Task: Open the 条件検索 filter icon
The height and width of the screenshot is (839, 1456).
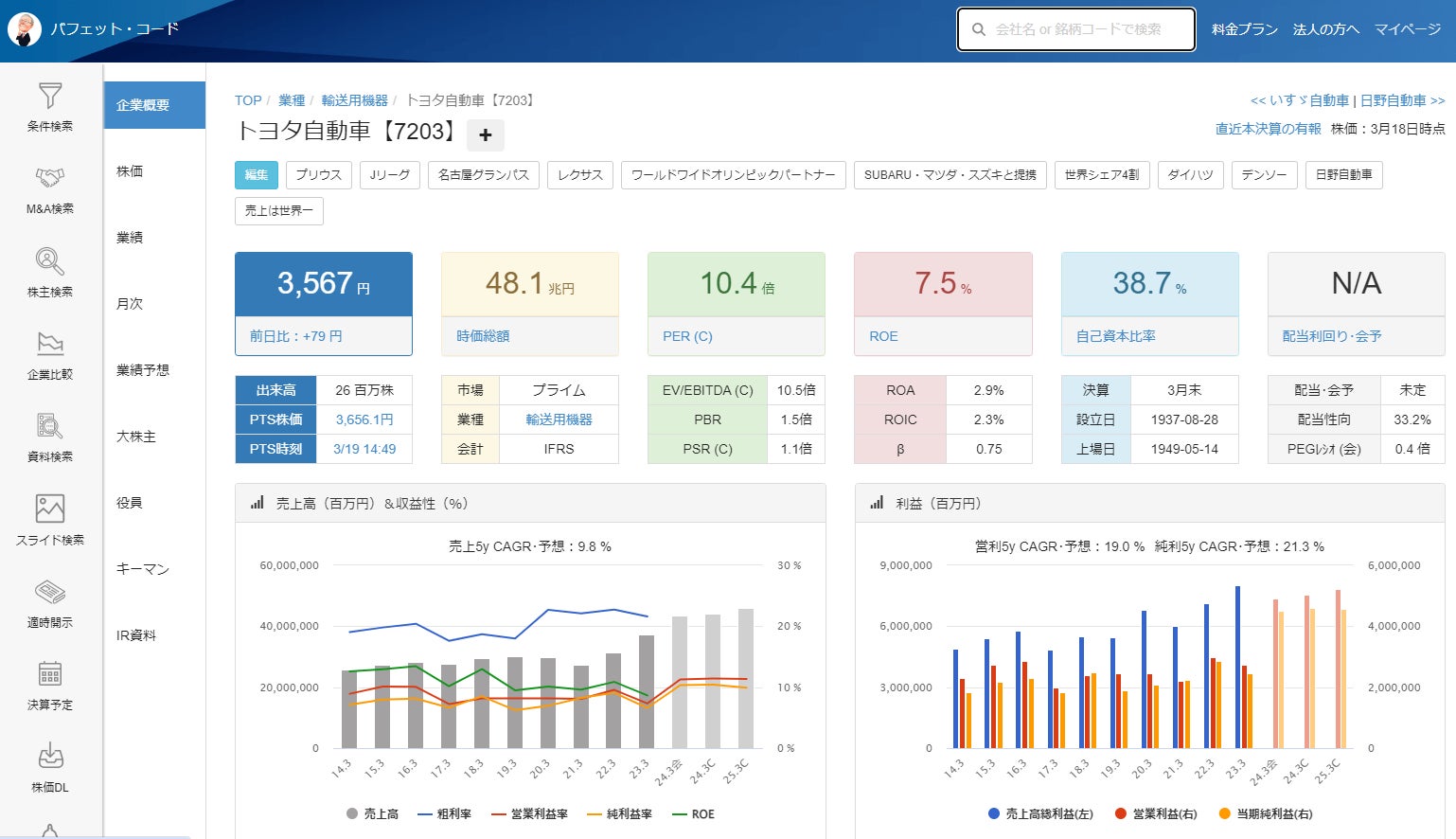Action: tap(50, 97)
